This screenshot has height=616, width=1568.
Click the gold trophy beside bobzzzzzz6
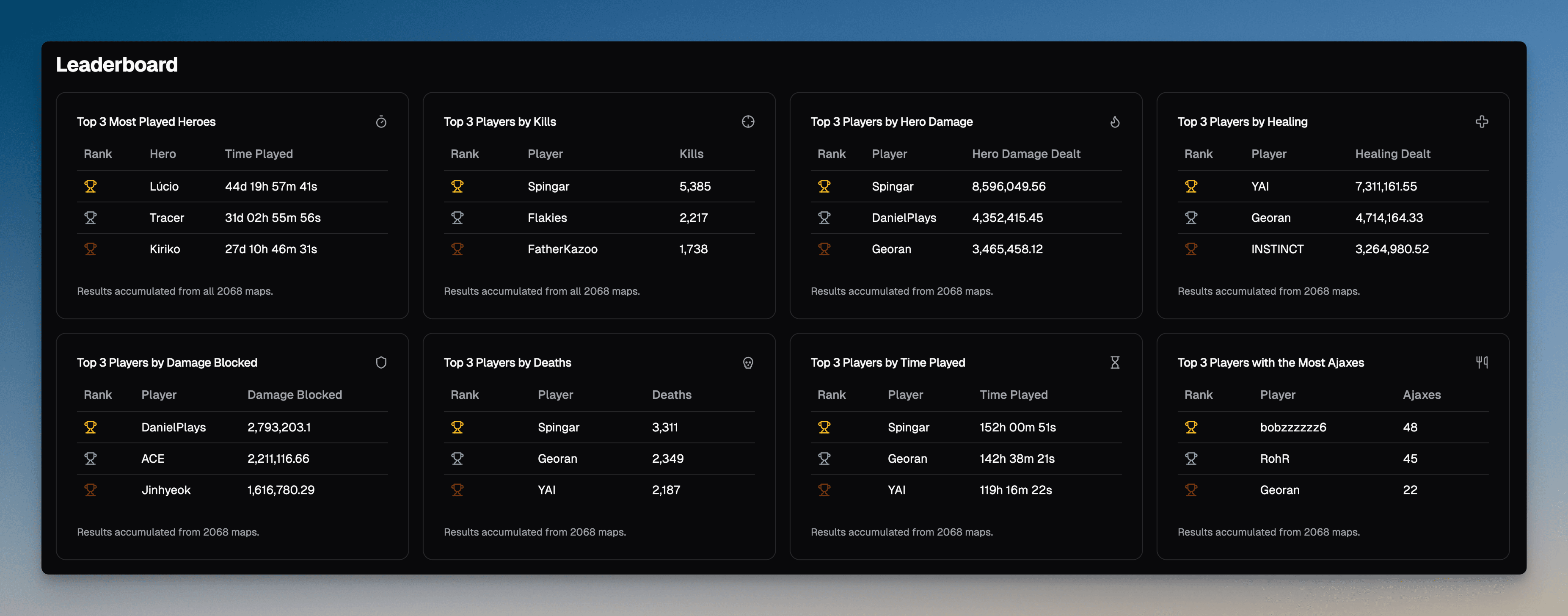[x=1191, y=427]
